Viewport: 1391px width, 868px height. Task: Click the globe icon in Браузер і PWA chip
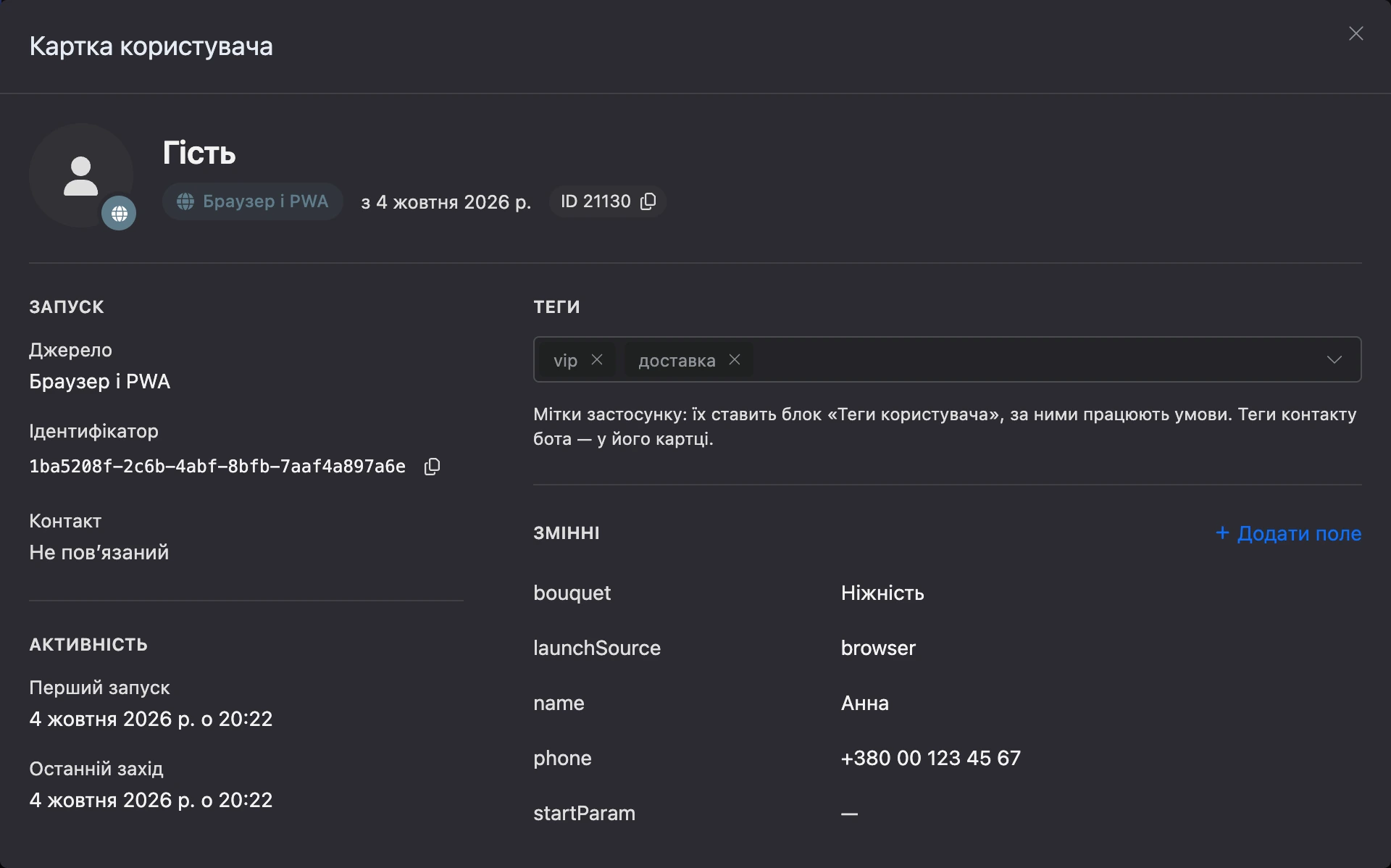click(185, 201)
